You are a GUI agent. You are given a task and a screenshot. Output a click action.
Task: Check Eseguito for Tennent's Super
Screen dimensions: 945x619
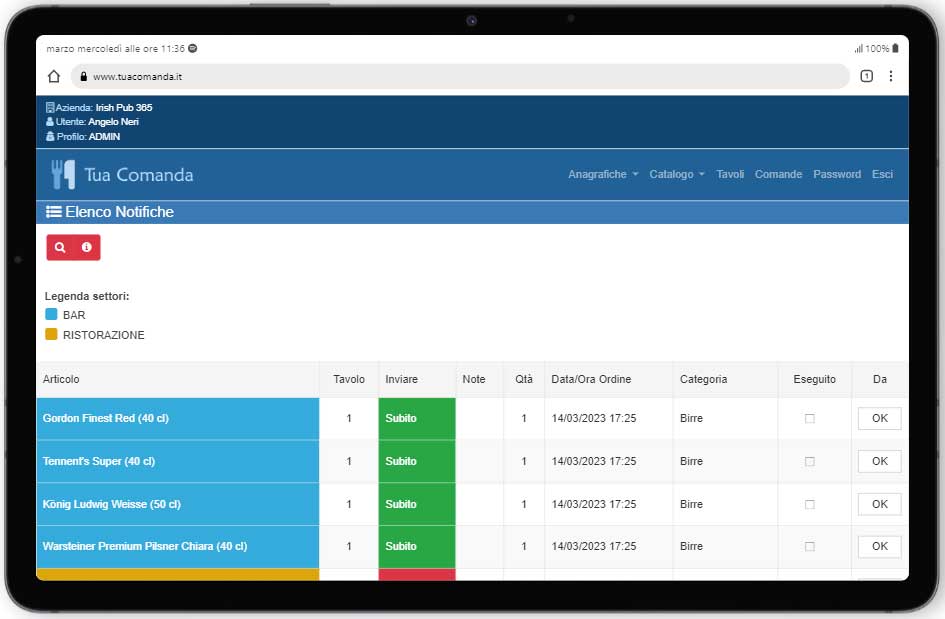click(x=809, y=461)
